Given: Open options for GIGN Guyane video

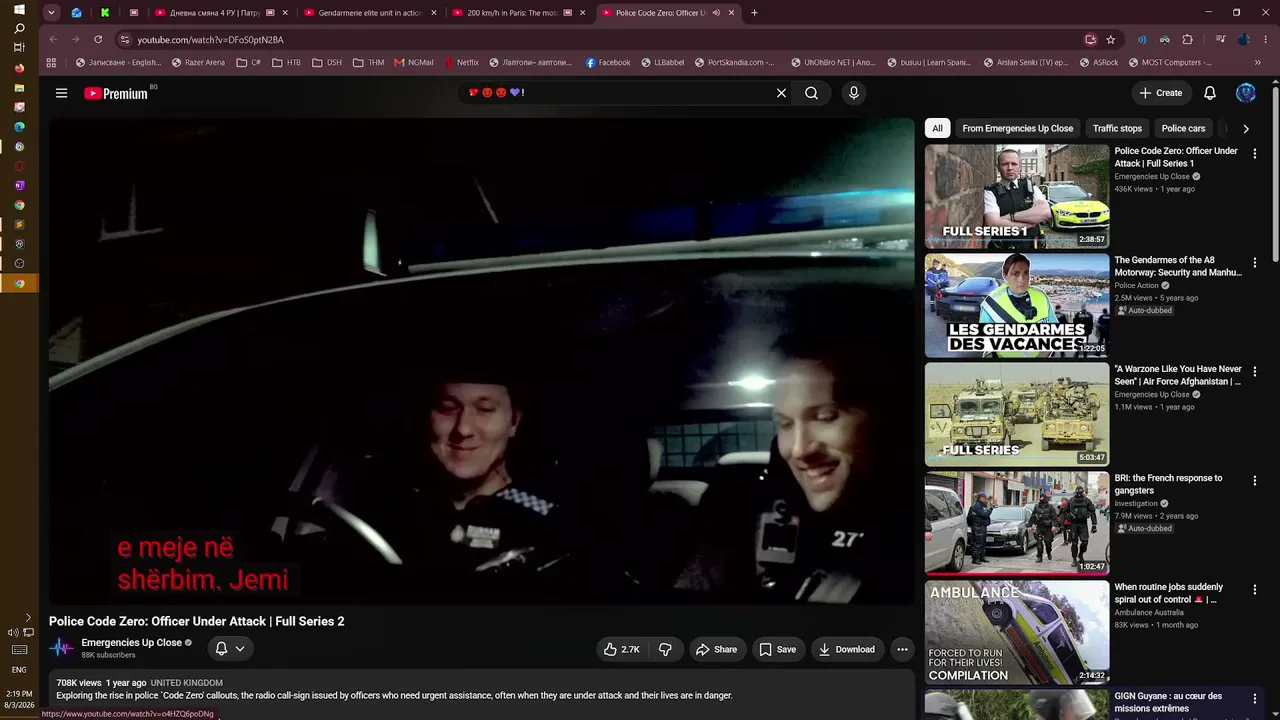Looking at the screenshot, I should click(x=1255, y=699).
